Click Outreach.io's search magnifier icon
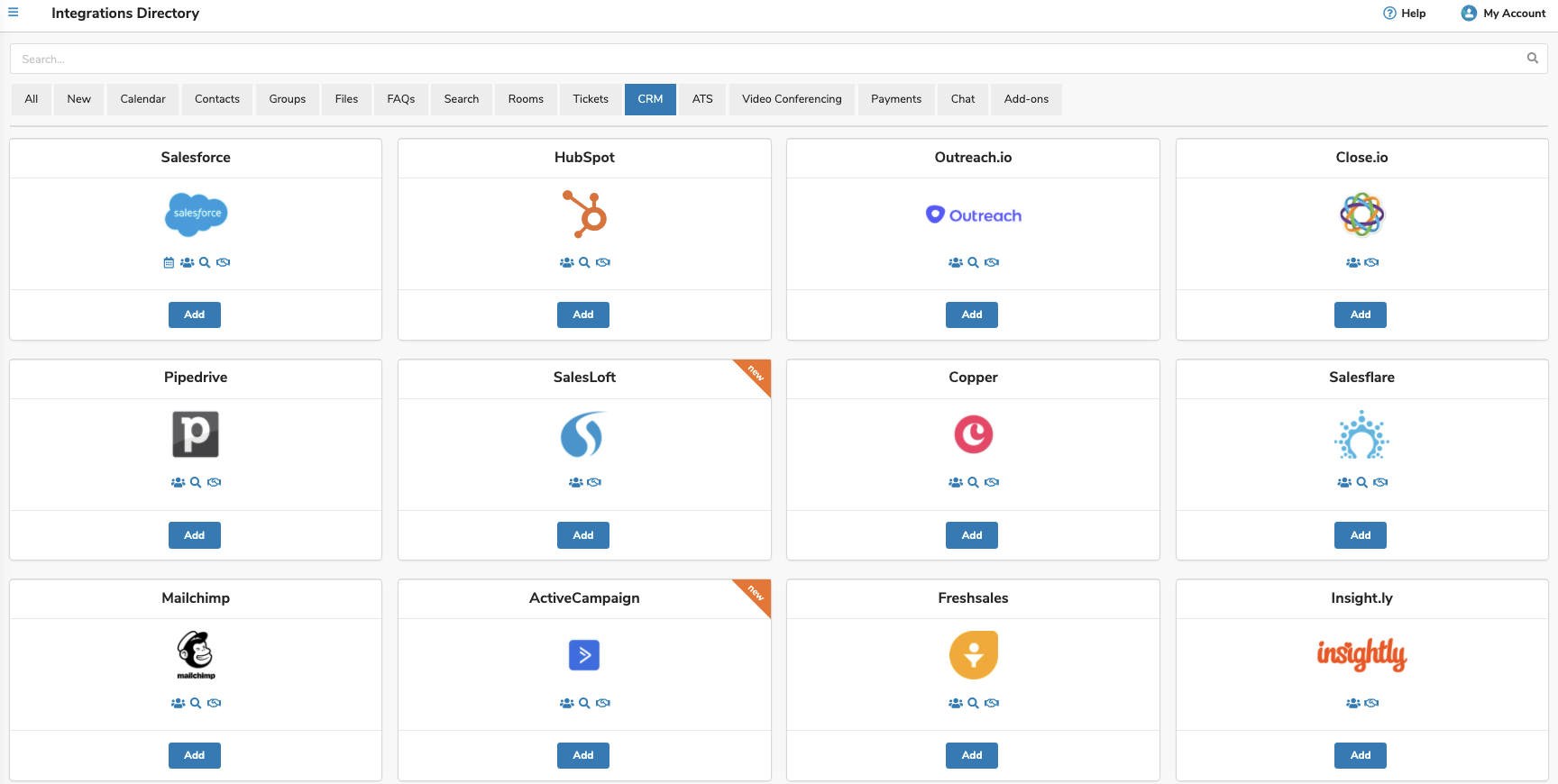1558x784 pixels. (x=973, y=262)
